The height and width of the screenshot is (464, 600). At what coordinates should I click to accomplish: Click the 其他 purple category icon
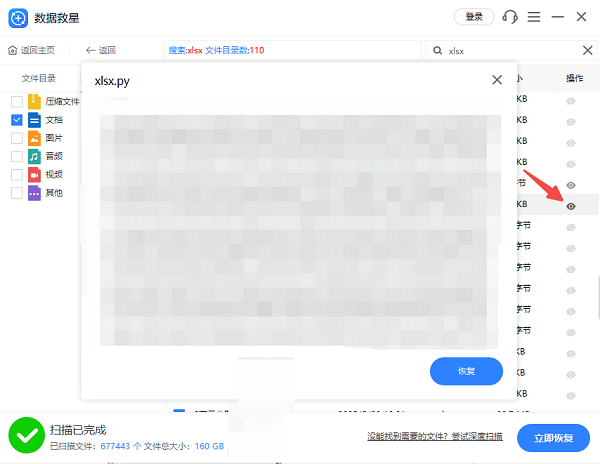coord(34,192)
